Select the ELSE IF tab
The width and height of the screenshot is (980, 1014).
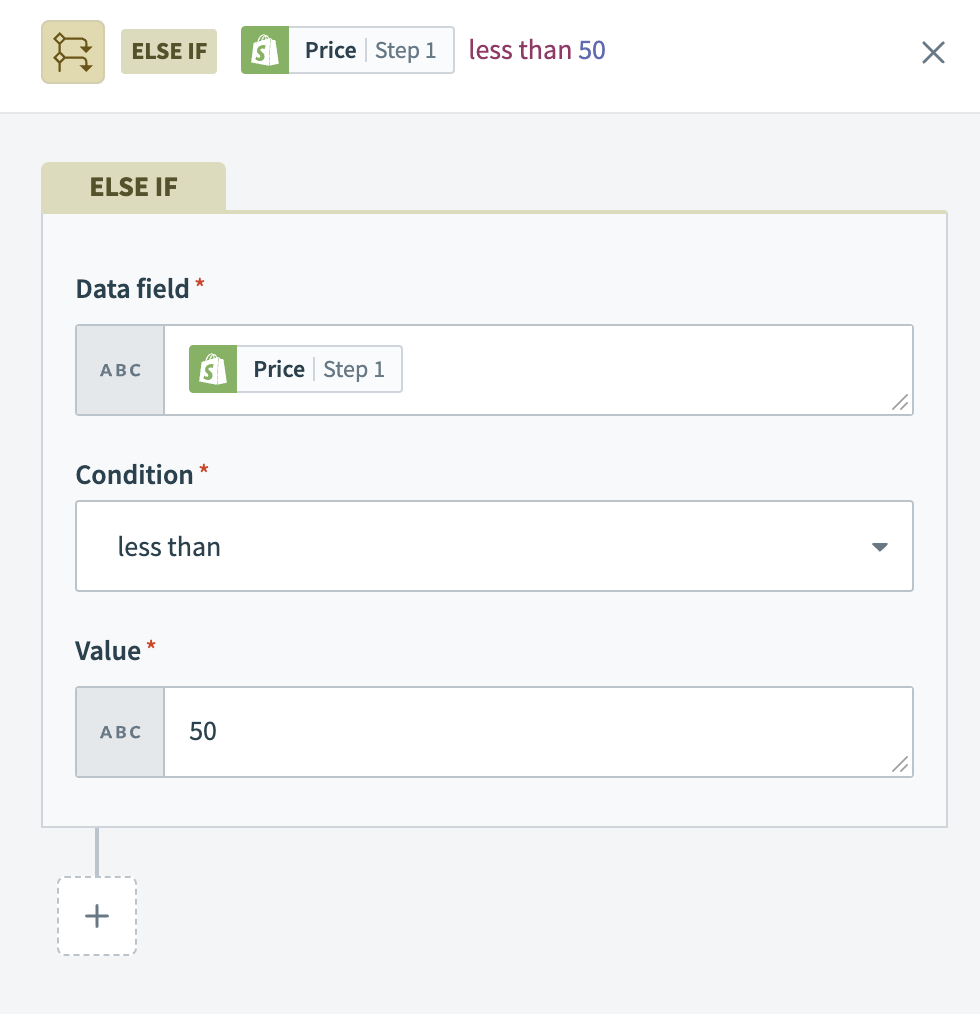(x=134, y=187)
